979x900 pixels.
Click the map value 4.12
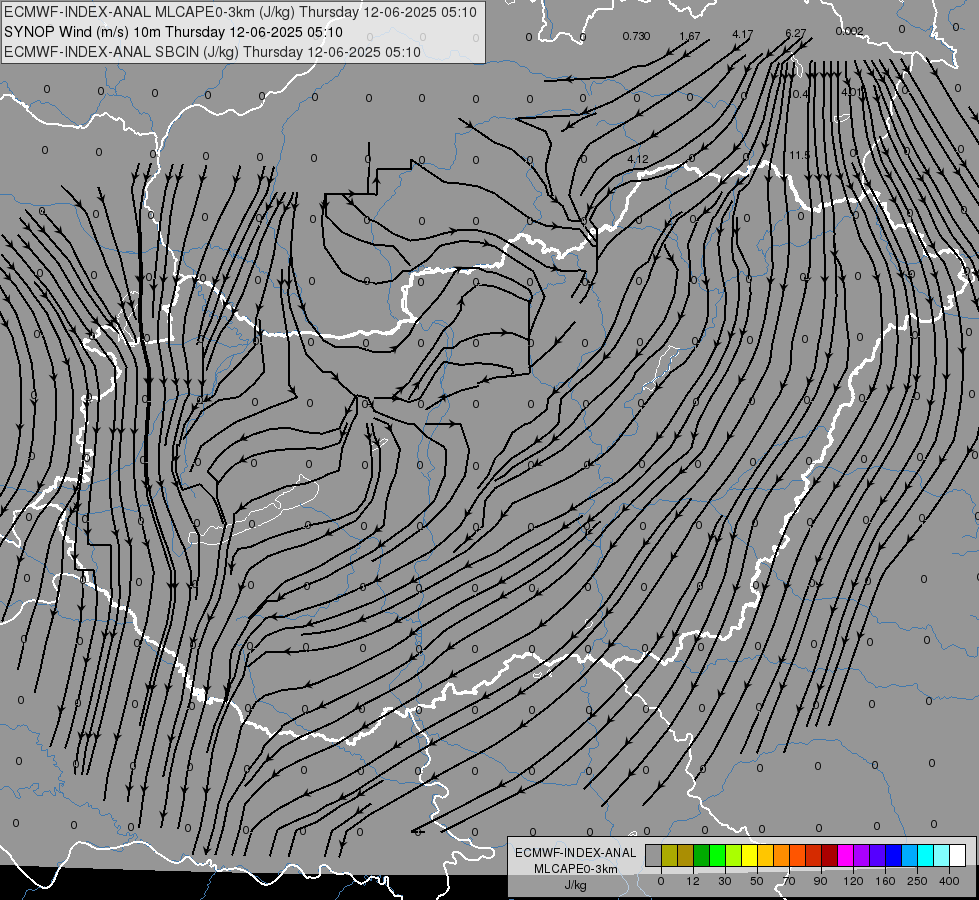tap(637, 159)
